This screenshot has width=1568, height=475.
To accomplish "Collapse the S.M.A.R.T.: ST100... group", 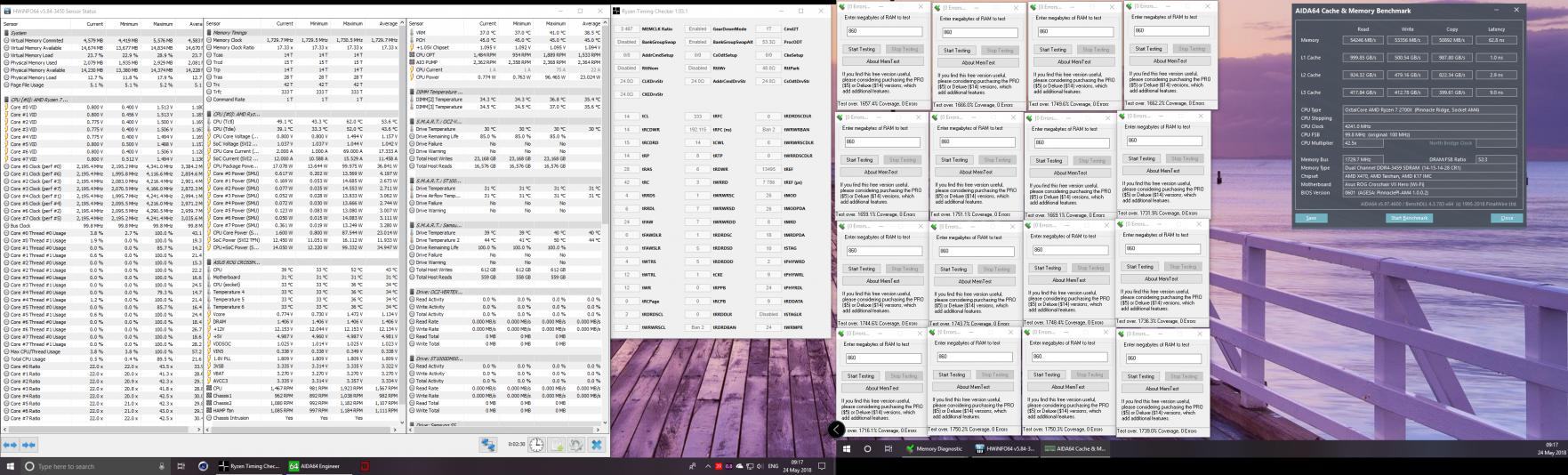I will coord(414,181).
